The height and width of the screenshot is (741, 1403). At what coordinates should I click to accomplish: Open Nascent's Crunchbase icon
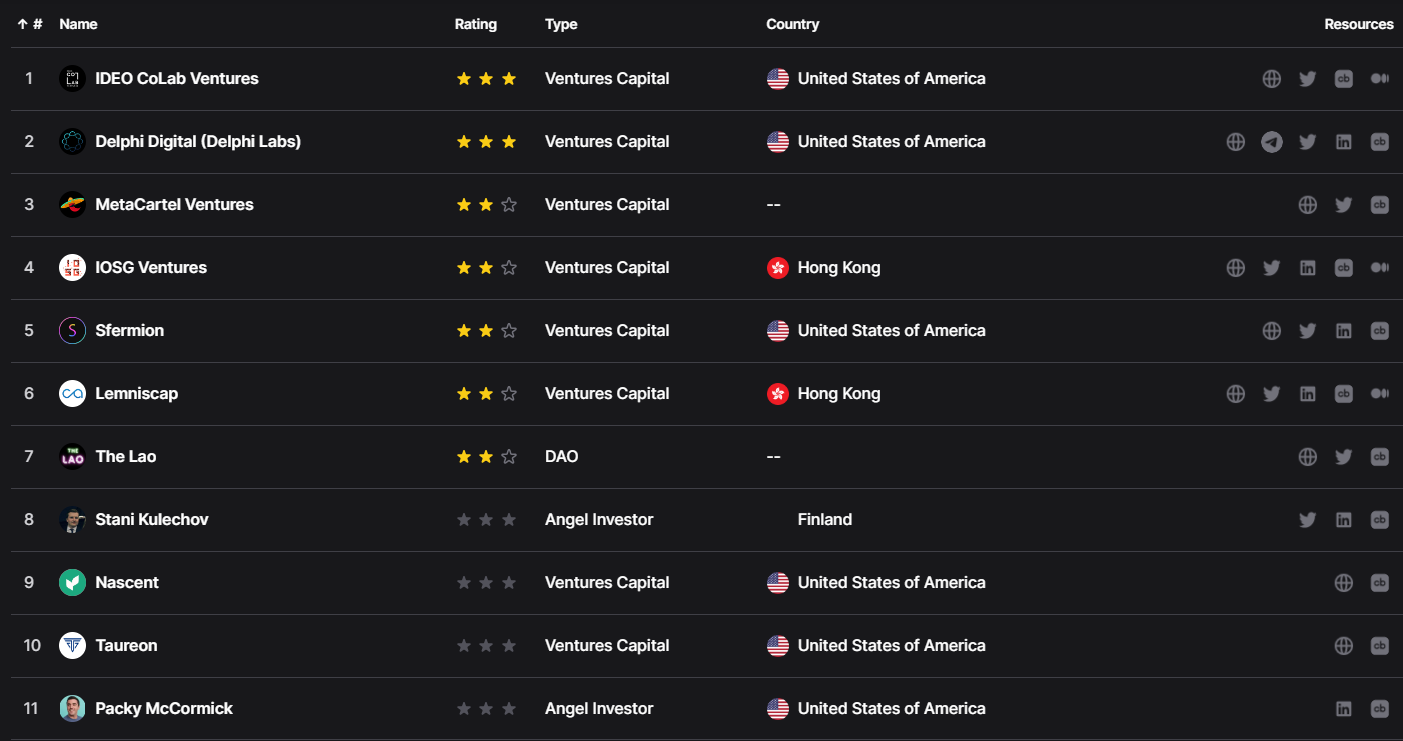pyautogui.click(x=1380, y=583)
